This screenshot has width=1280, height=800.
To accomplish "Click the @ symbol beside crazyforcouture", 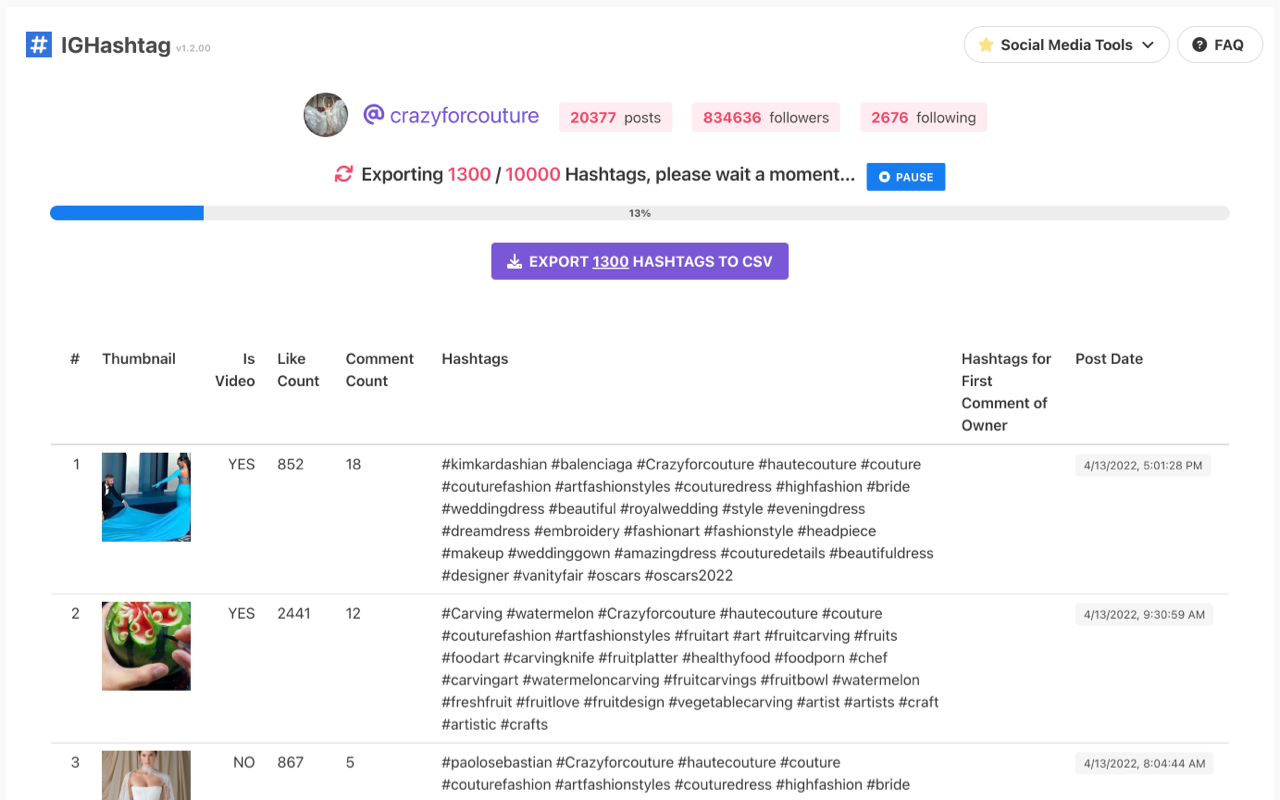I will 372,115.
